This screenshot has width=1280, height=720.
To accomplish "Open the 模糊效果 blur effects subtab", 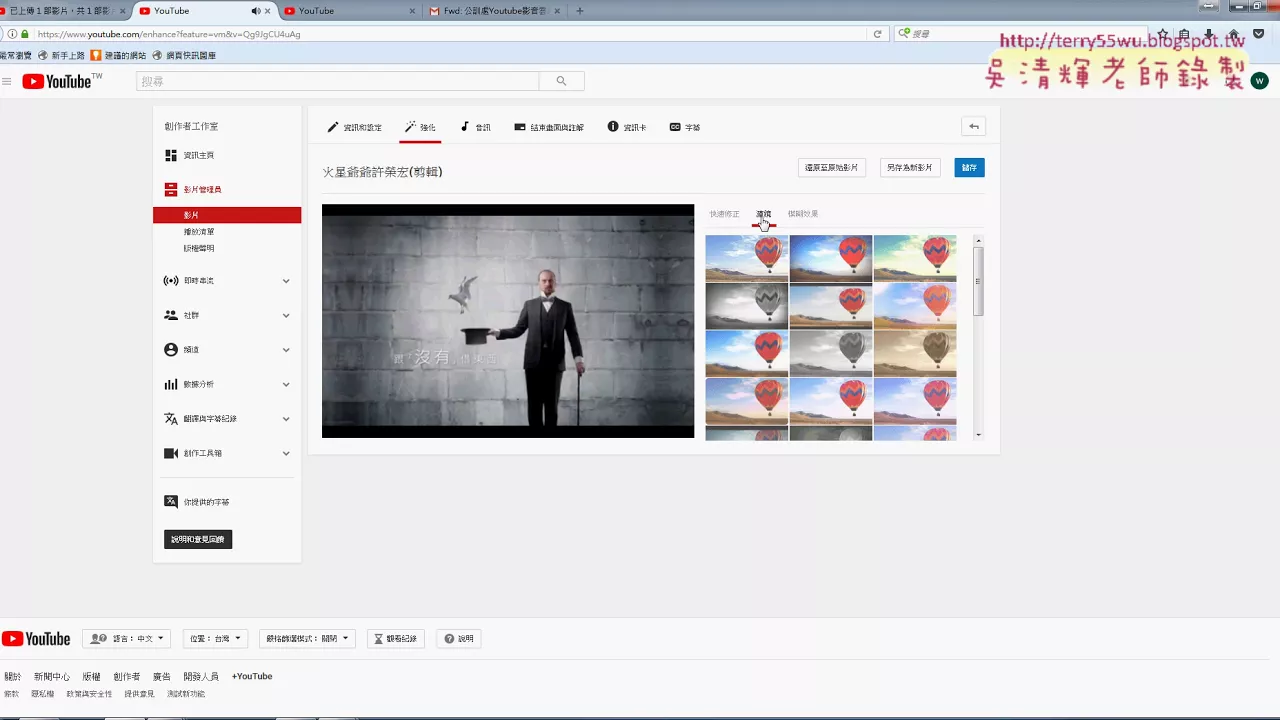I will [x=803, y=214].
